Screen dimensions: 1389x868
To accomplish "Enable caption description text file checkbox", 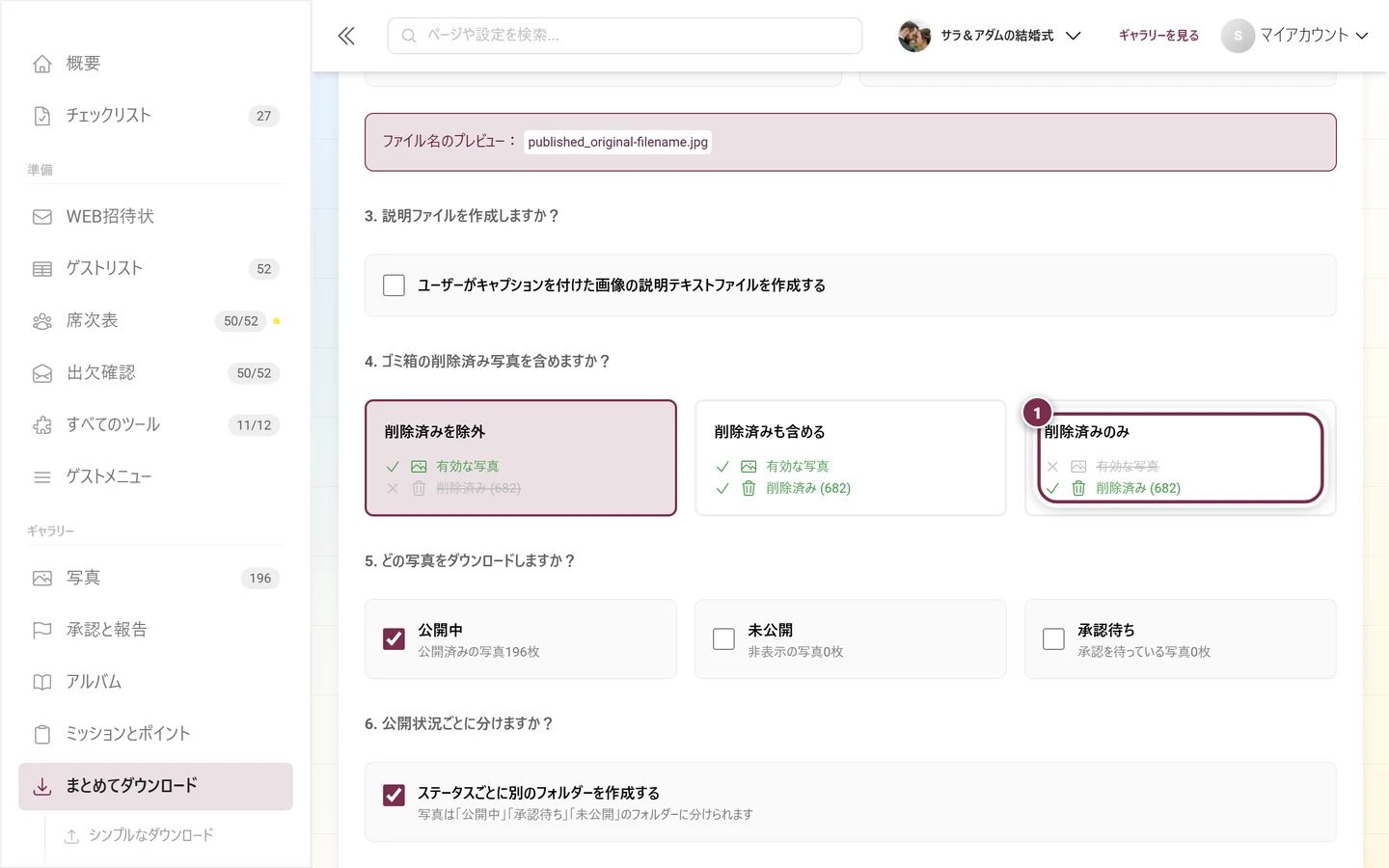I will pyautogui.click(x=394, y=285).
